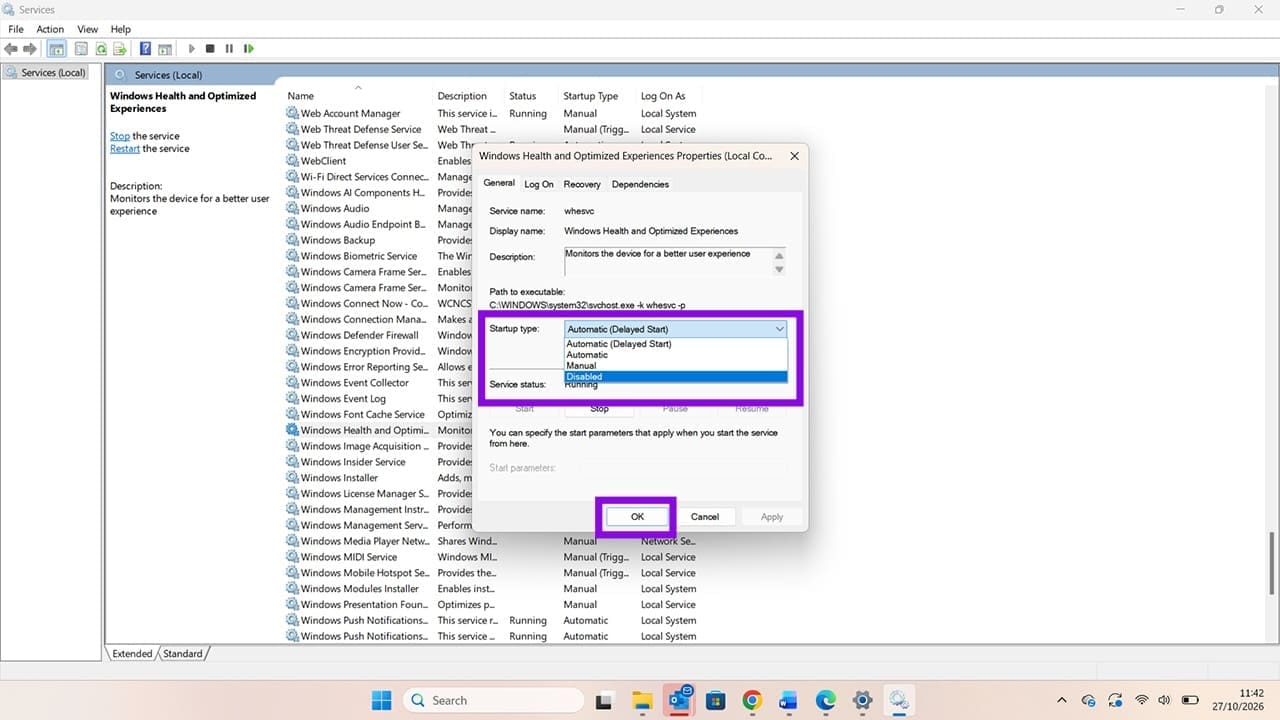Click the Stop button in the Properties dialog
Image resolution: width=1280 pixels, height=720 pixels.
[599, 408]
